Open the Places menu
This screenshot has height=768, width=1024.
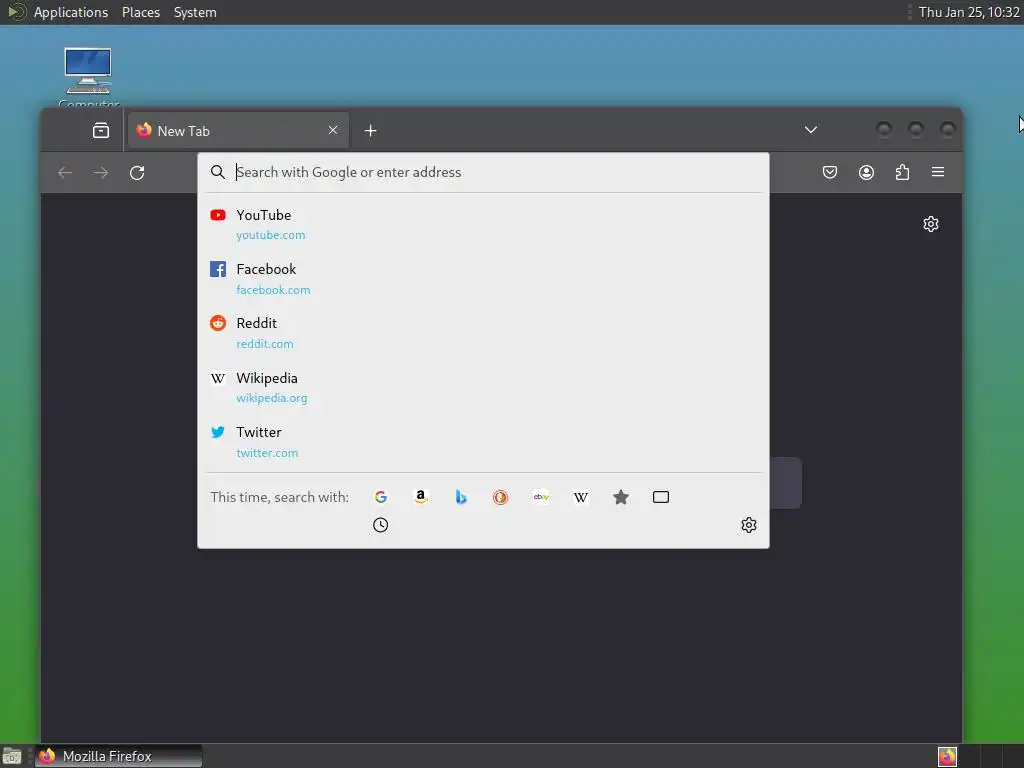pyautogui.click(x=140, y=12)
